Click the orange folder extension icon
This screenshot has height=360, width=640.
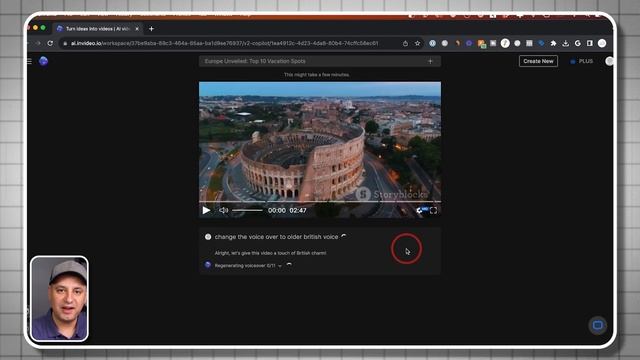point(481,43)
